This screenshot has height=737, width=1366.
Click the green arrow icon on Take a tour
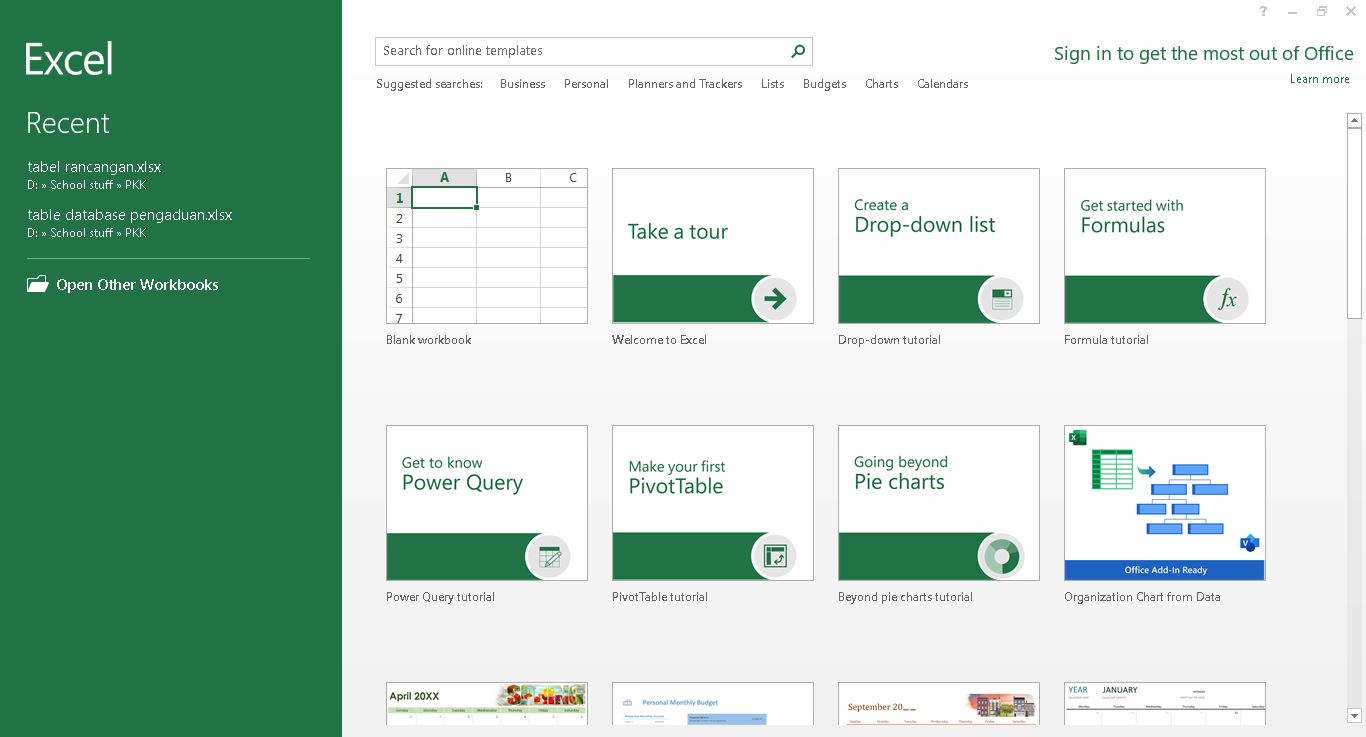(774, 298)
